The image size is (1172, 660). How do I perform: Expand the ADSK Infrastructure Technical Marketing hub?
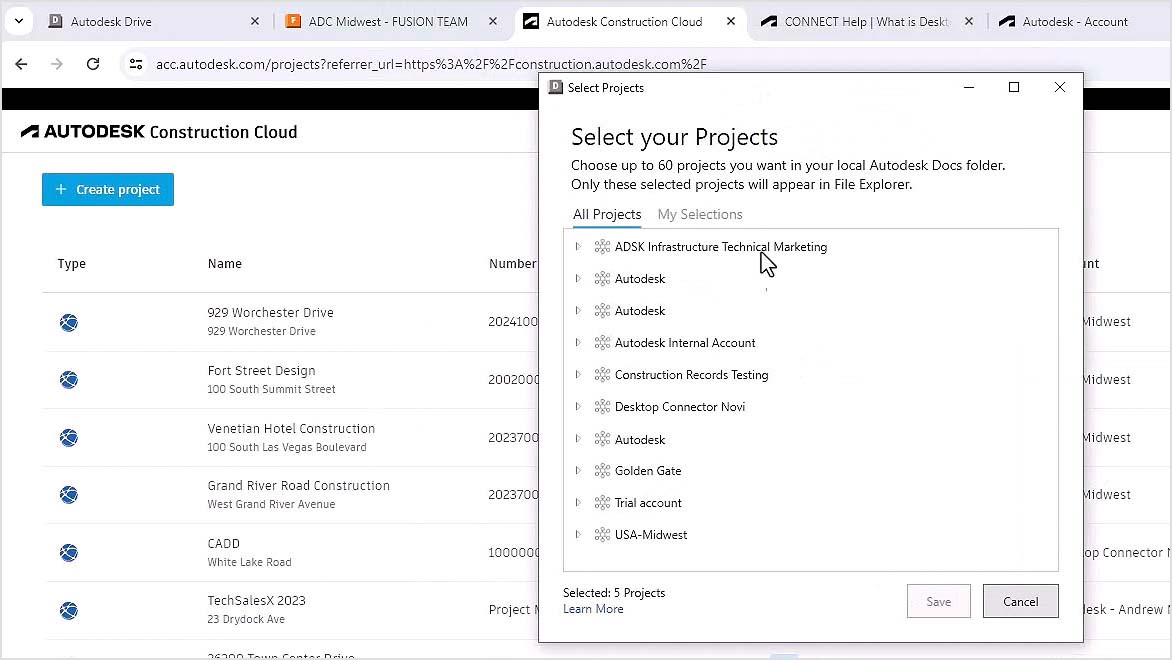coord(578,247)
